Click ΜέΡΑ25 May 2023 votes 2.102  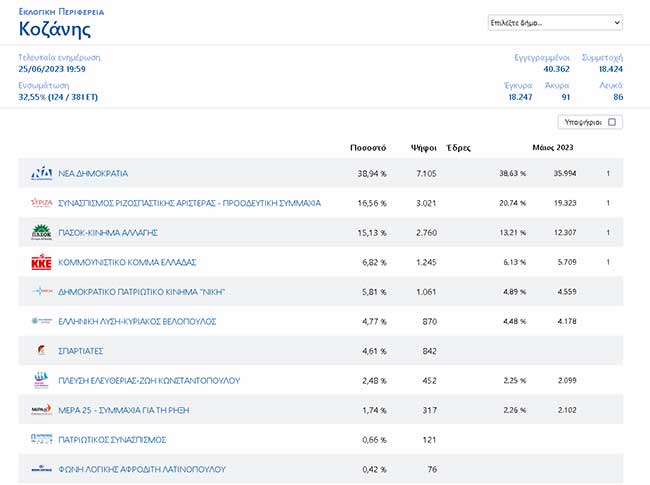click(x=567, y=410)
